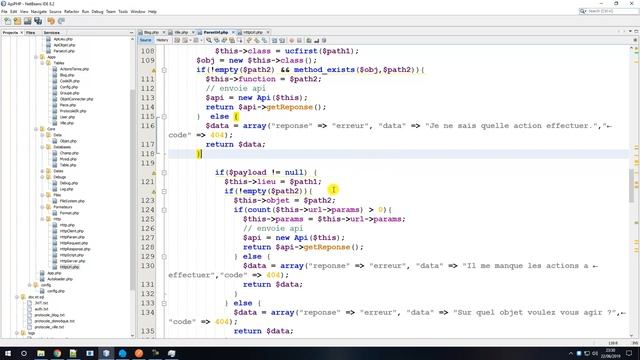Click the Redo arrow in main toolbar

[61, 21]
